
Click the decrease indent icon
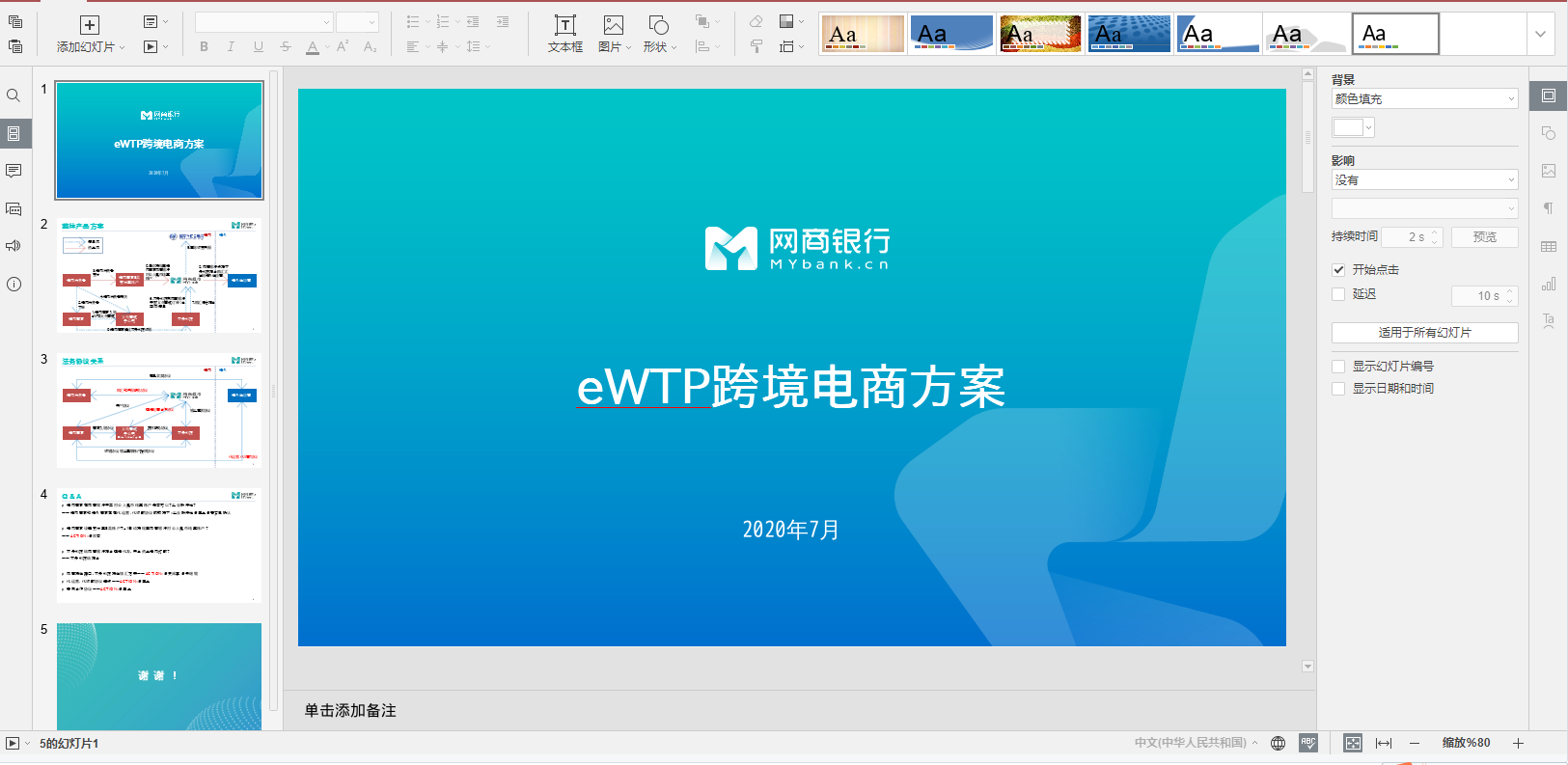(x=473, y=21)
